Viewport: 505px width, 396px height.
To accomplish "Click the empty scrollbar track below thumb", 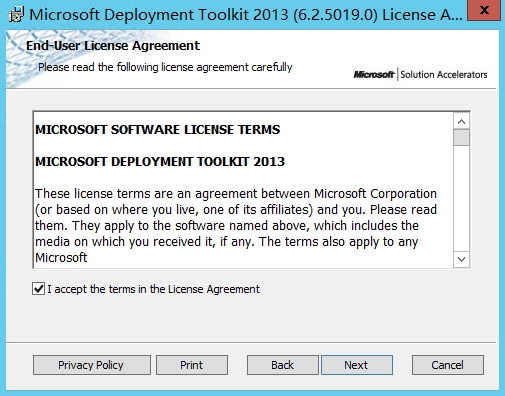I will tap(461, 198).
